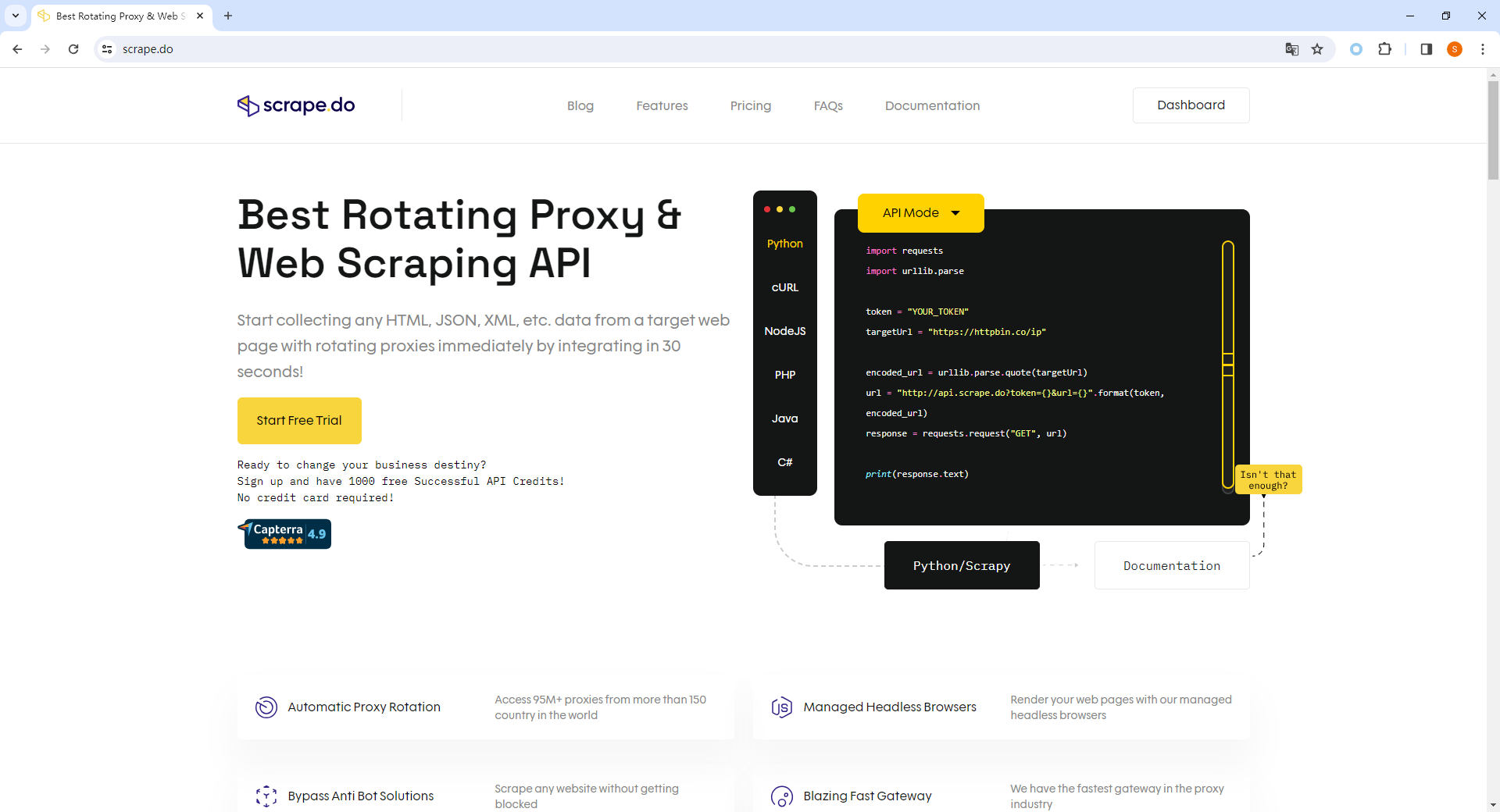Select the NodeJS language tab
This screenshot has height=812, width=1500.
[x=785, y=331]
